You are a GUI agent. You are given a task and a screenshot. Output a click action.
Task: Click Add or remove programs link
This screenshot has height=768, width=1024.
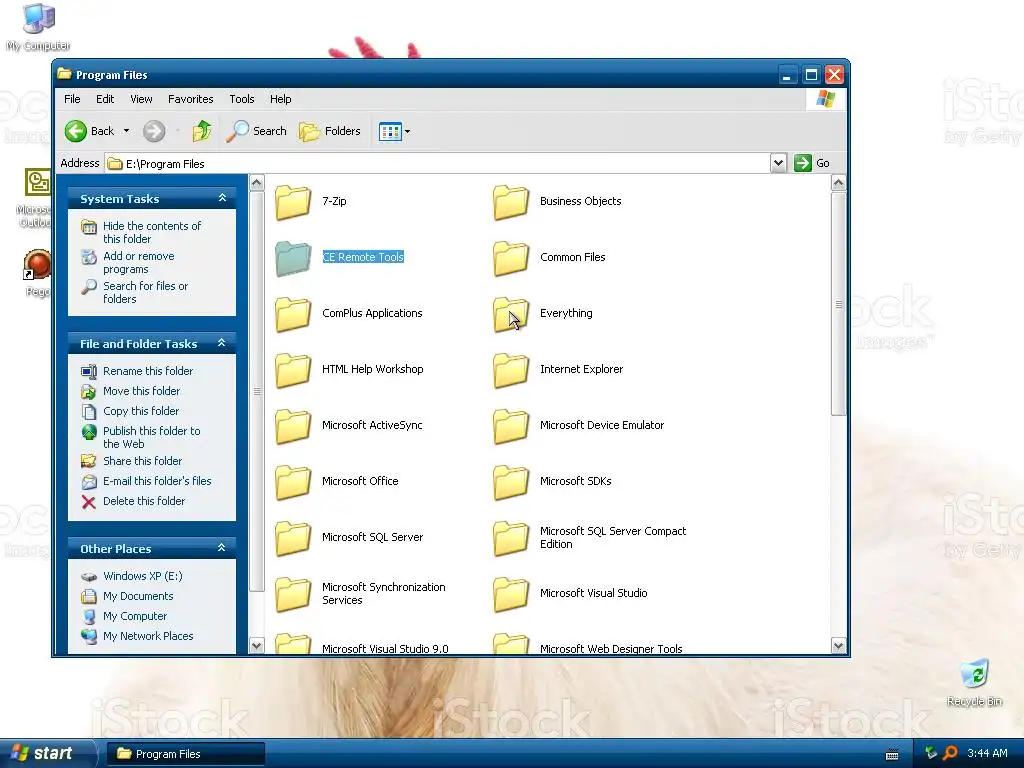pos(138,263)
